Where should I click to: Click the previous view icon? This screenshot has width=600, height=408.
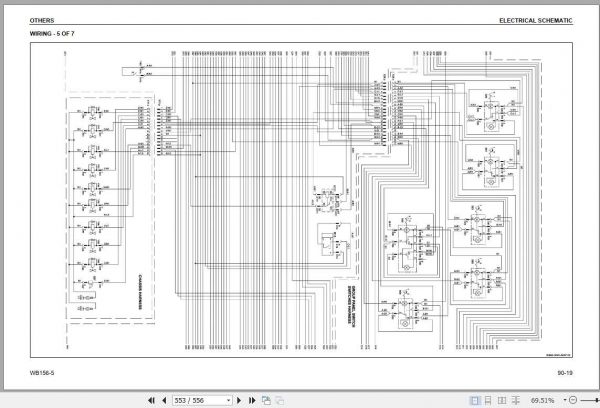(x=266, y=400)
